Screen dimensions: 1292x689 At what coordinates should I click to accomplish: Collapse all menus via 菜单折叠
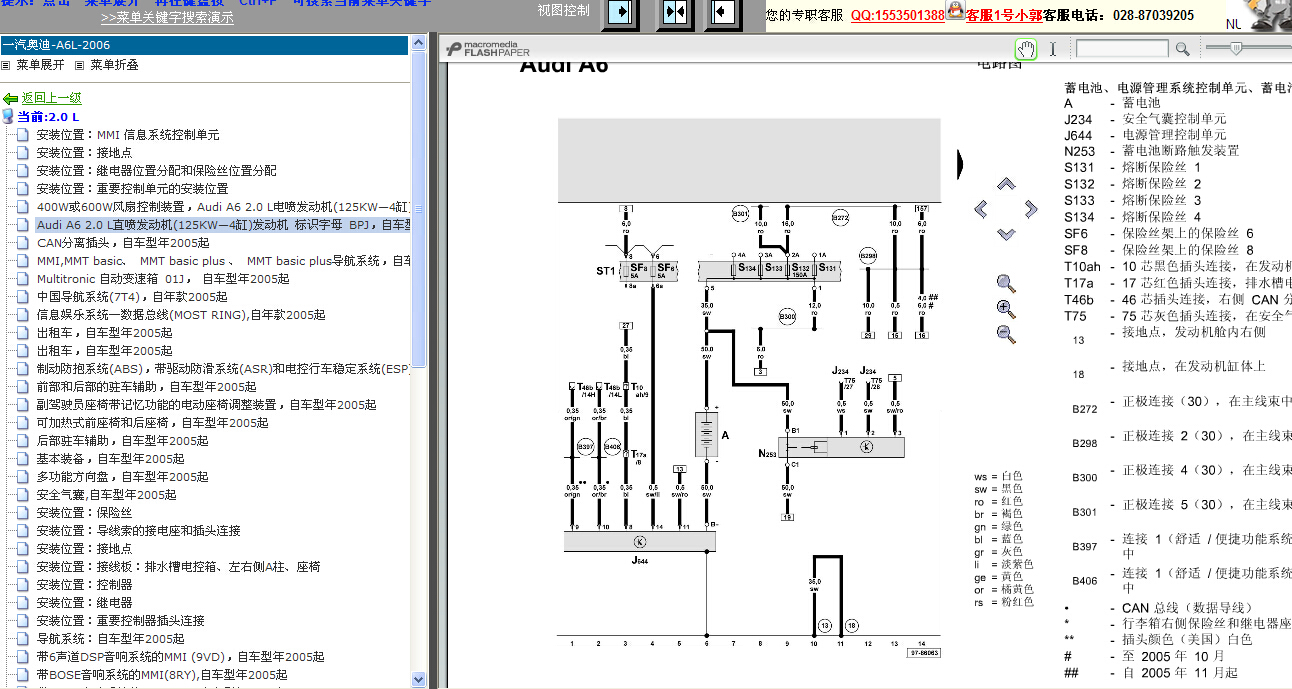[114, 65]
